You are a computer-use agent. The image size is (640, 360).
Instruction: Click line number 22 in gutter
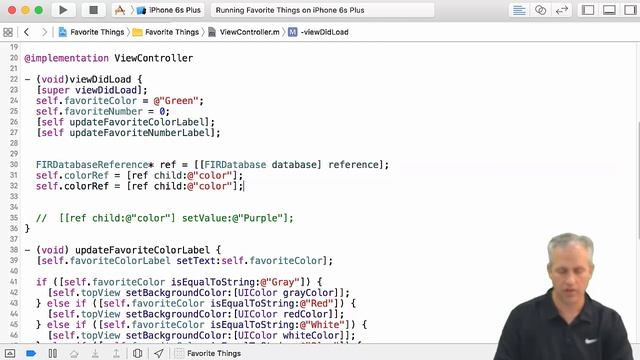point(14,79)
